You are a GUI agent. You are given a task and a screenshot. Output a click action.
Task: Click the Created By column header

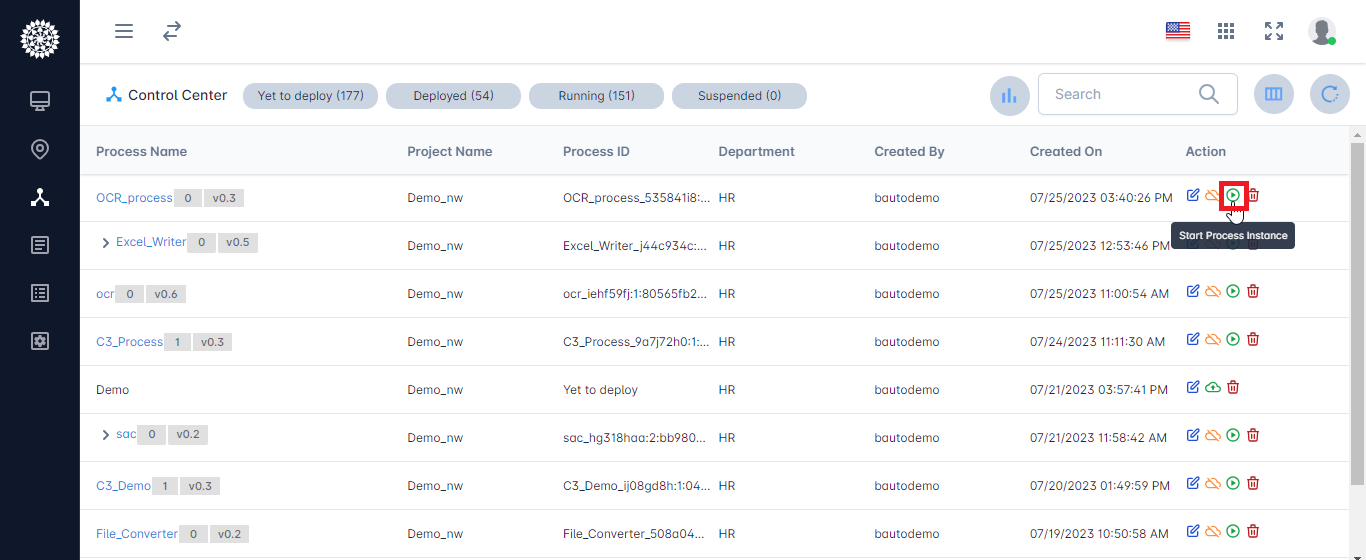click(x=909, y=152)
